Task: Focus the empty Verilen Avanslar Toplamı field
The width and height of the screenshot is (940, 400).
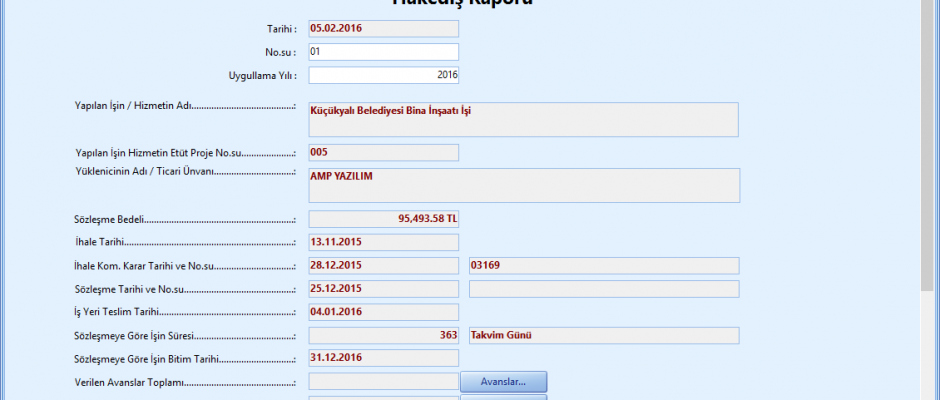Action: [x=383, y=381]
